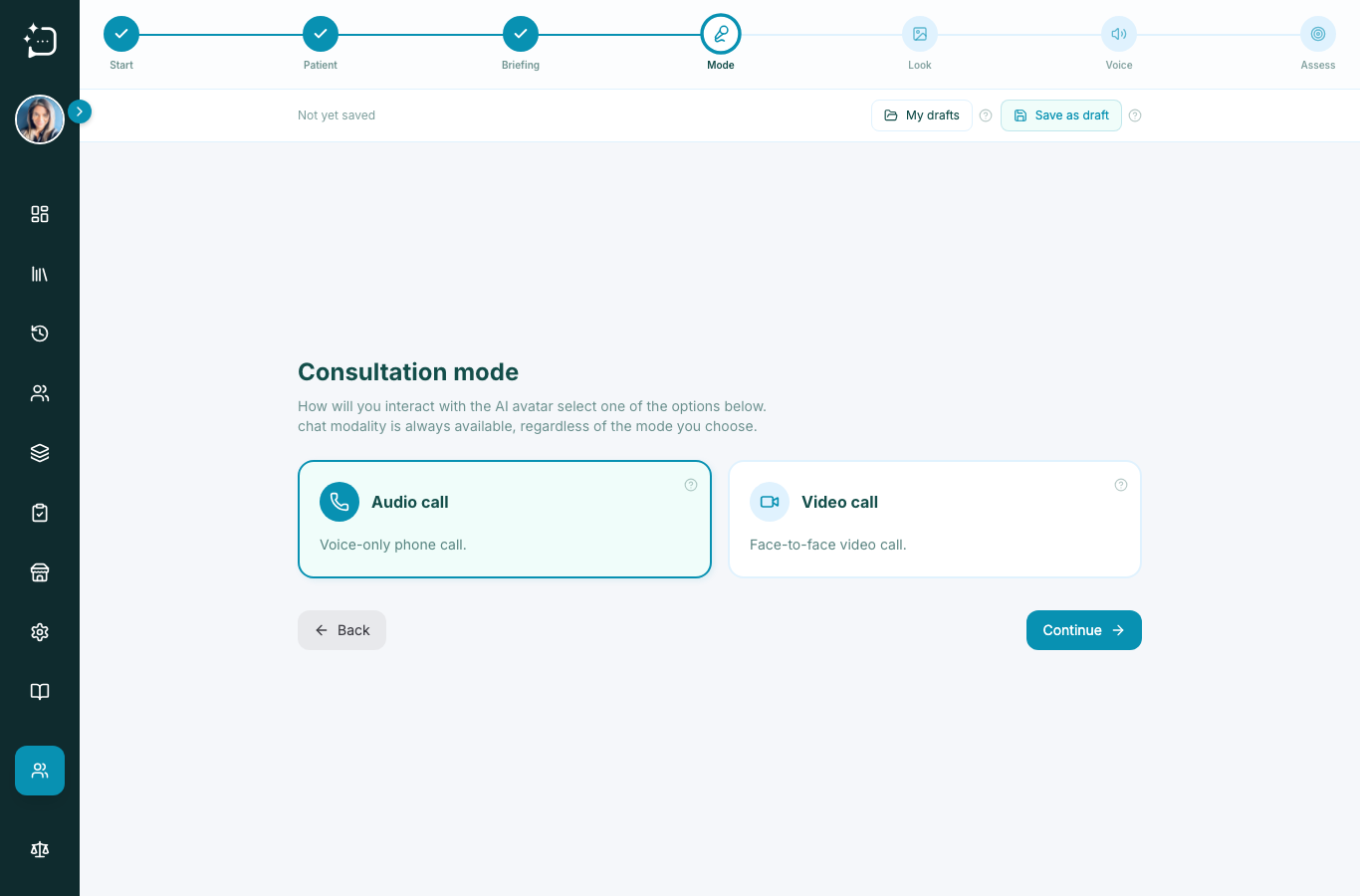Open the settings gear icon

[x=40, y=632]
